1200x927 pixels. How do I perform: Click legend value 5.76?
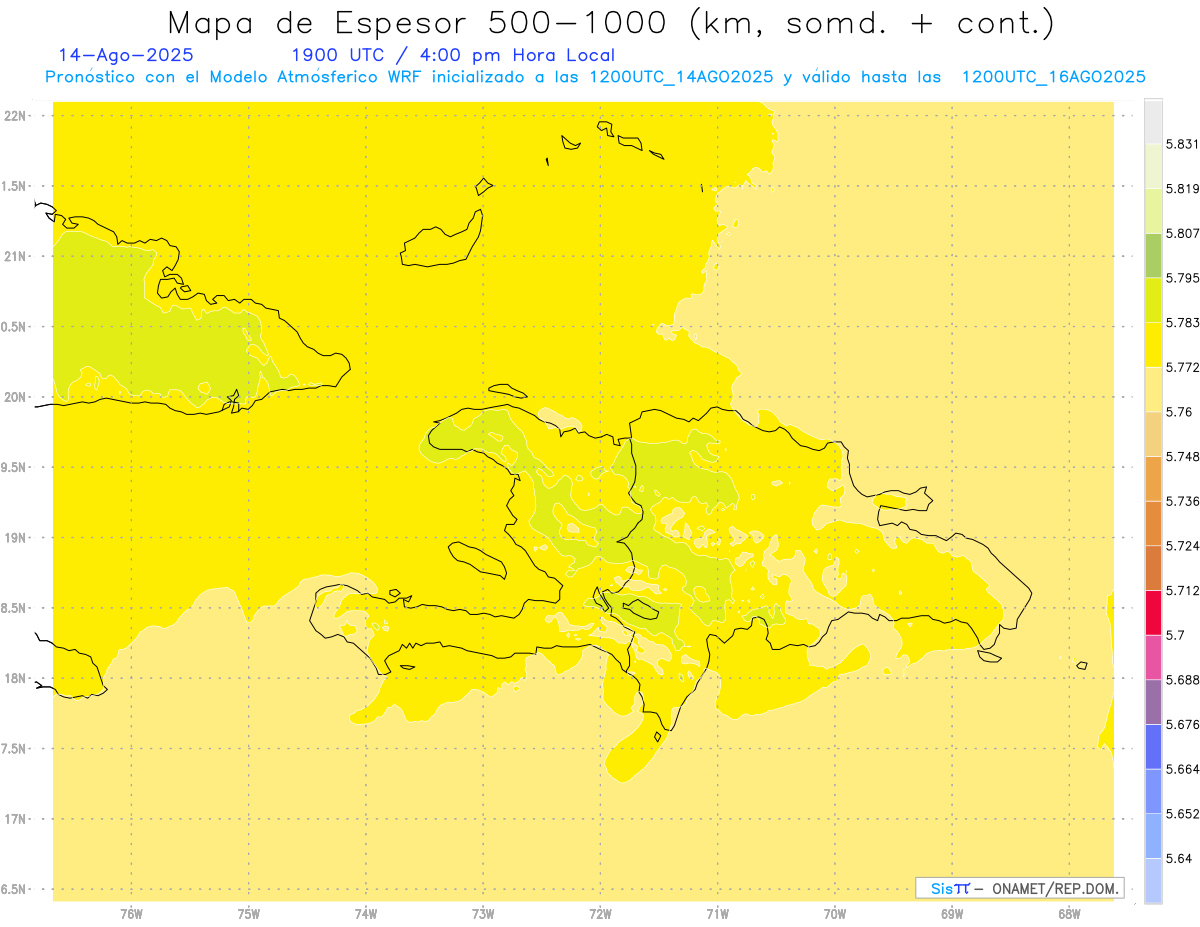(x=1179, y=412)
